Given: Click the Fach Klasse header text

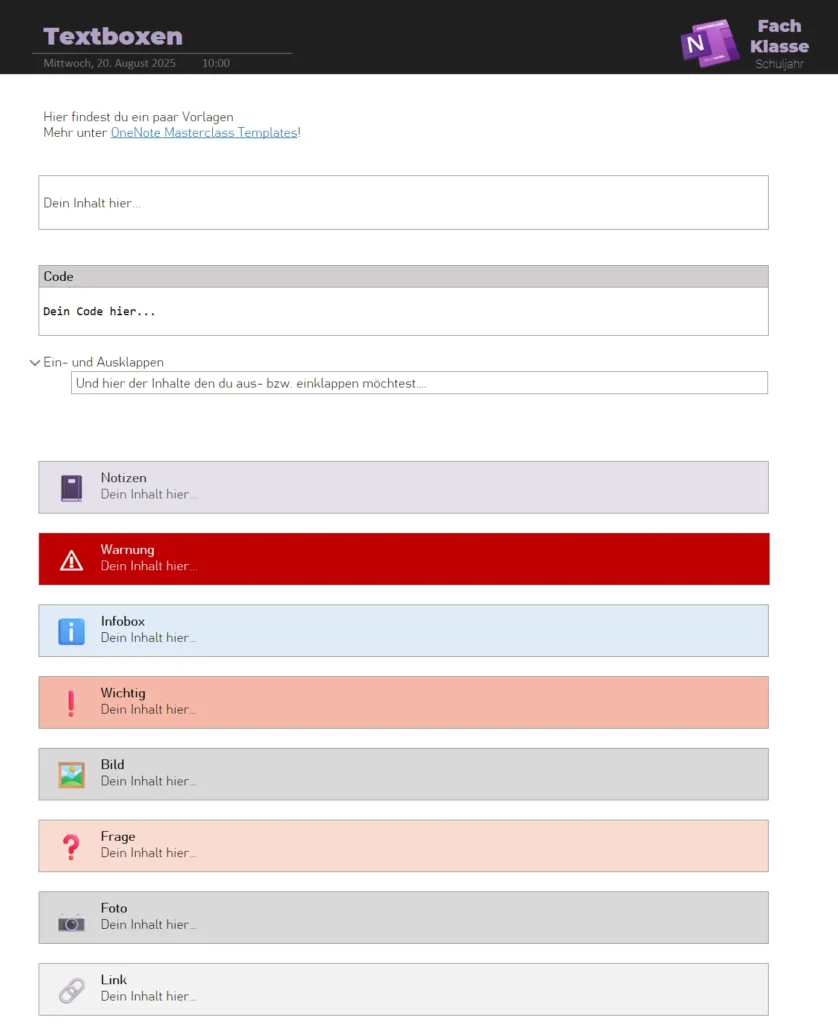Looking at the screenshot, I should 779,36.
